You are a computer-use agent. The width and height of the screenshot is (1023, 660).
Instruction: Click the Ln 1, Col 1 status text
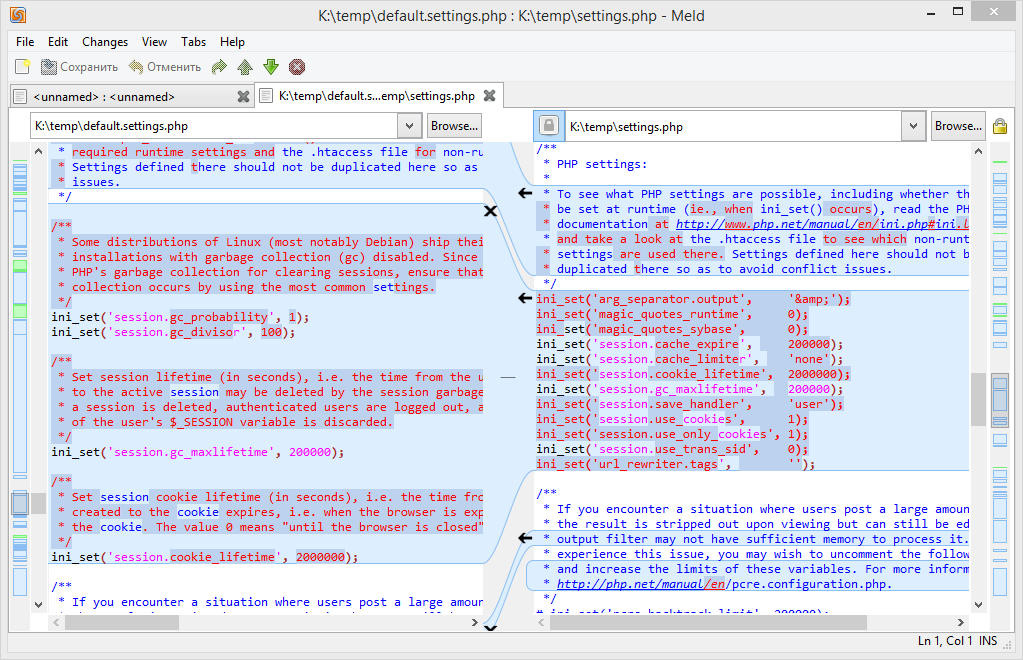945,641
